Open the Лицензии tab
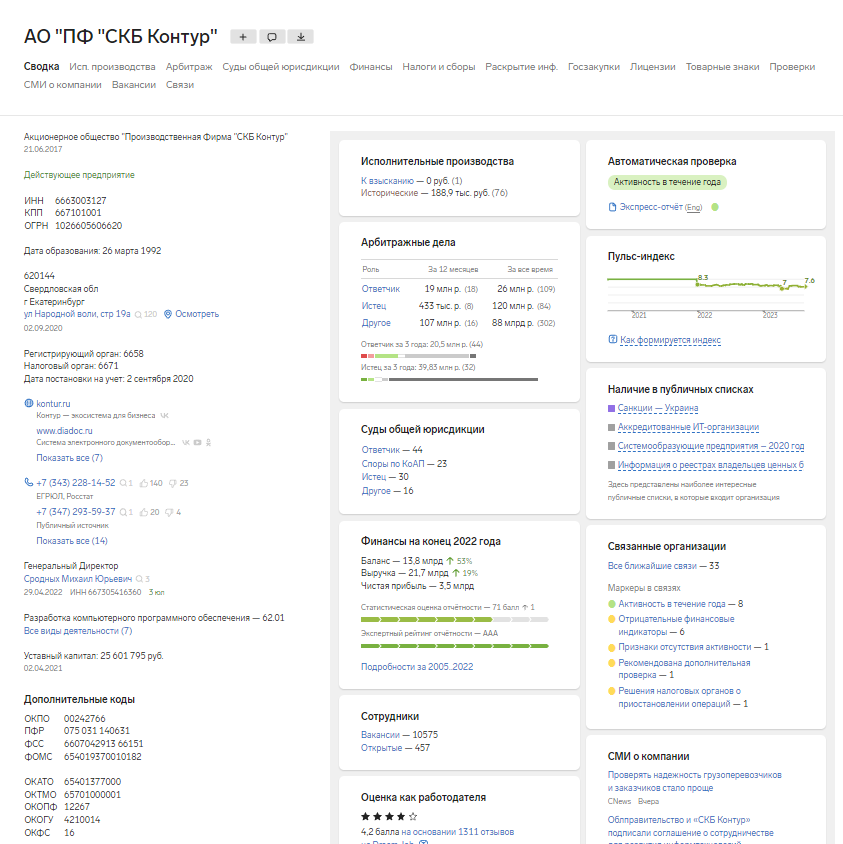Image resolution: width=843 pixels, height=844 pixels. (652, 67)
